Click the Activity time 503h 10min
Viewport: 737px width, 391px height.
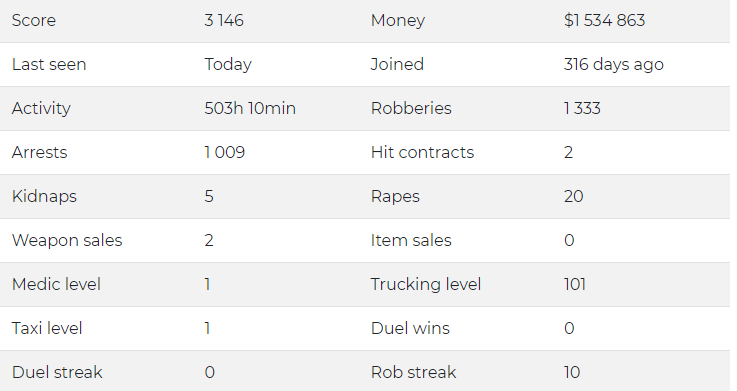(250, 109)
